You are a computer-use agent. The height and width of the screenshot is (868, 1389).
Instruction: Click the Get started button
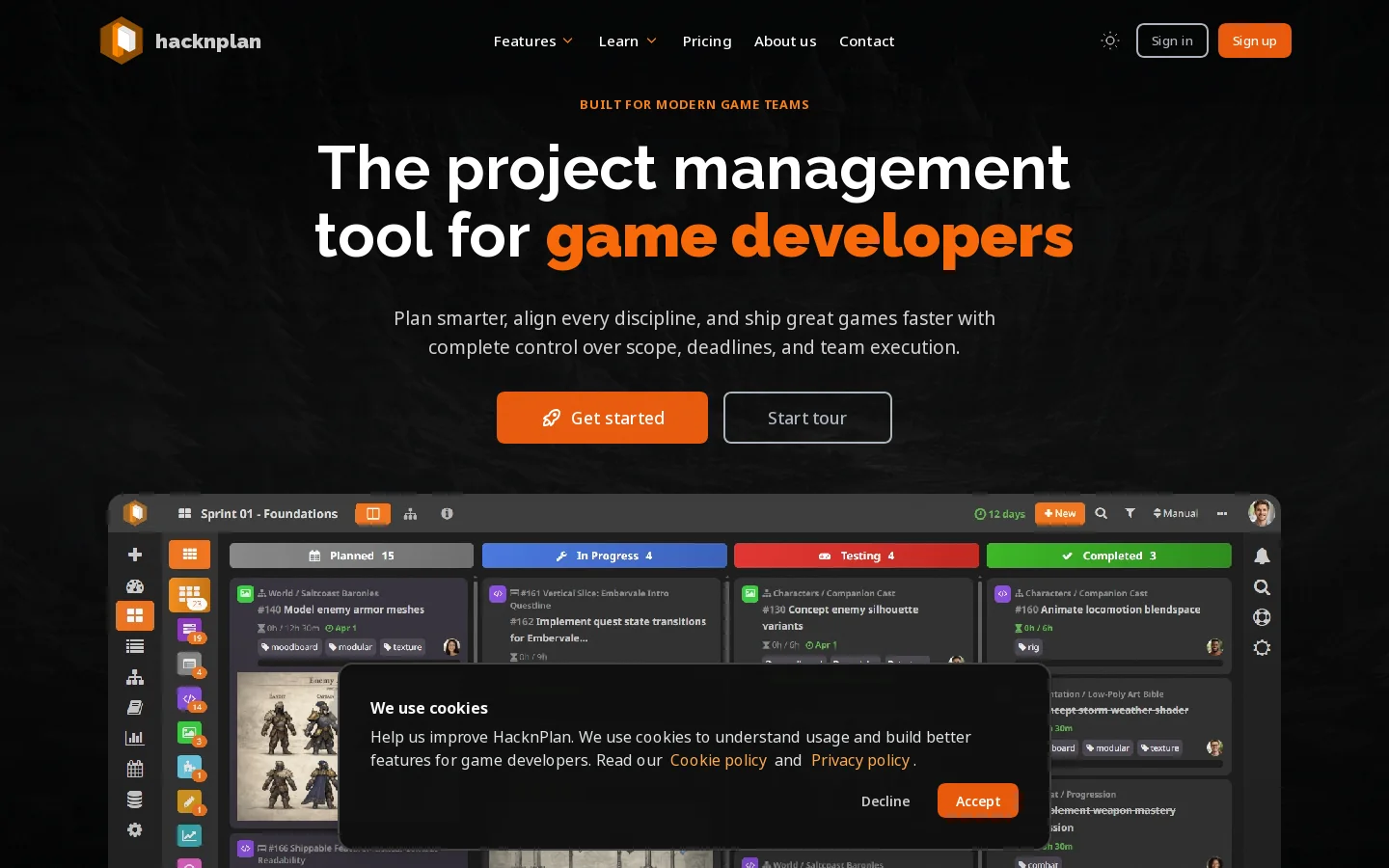coord(602,418)
